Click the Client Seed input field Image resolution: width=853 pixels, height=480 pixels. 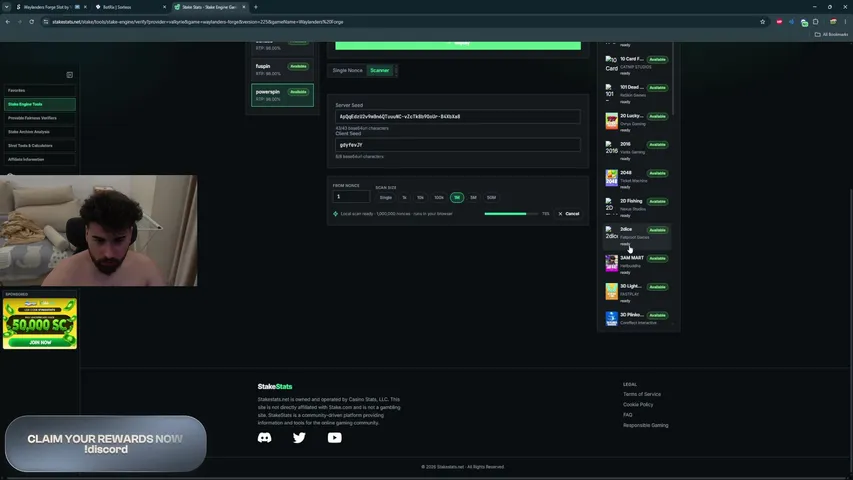[x=458, y=145]
